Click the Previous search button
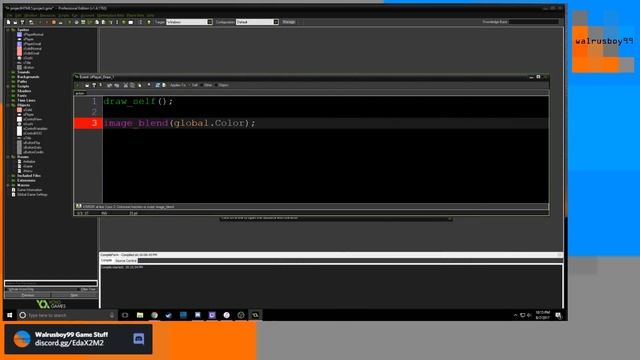Screen dimensions: 640x360 [x=28, y=295]
